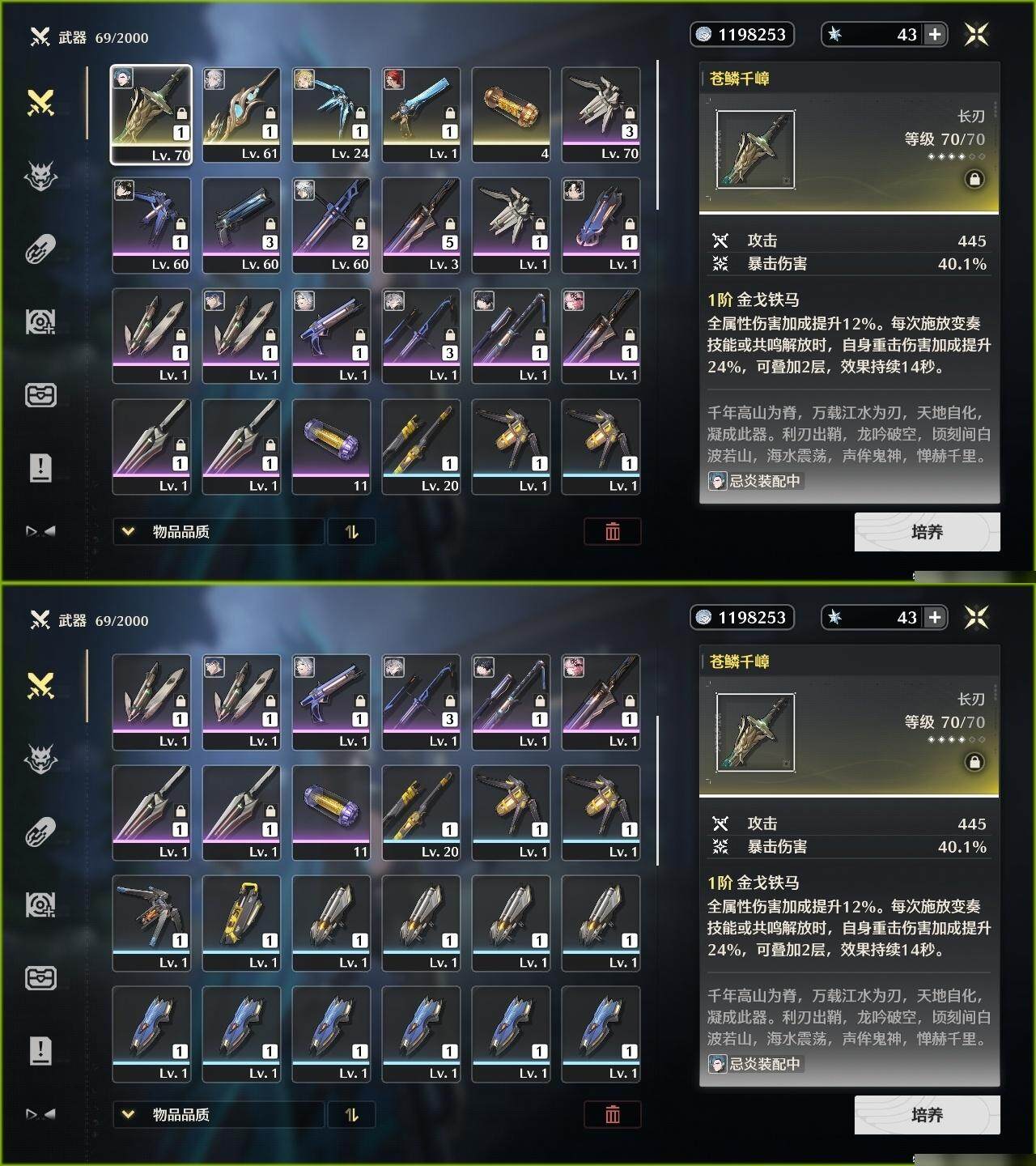Select the treasure chest sidebar icon in bottom panel
Screen dimensions: 1036x1166
(40, 977)
